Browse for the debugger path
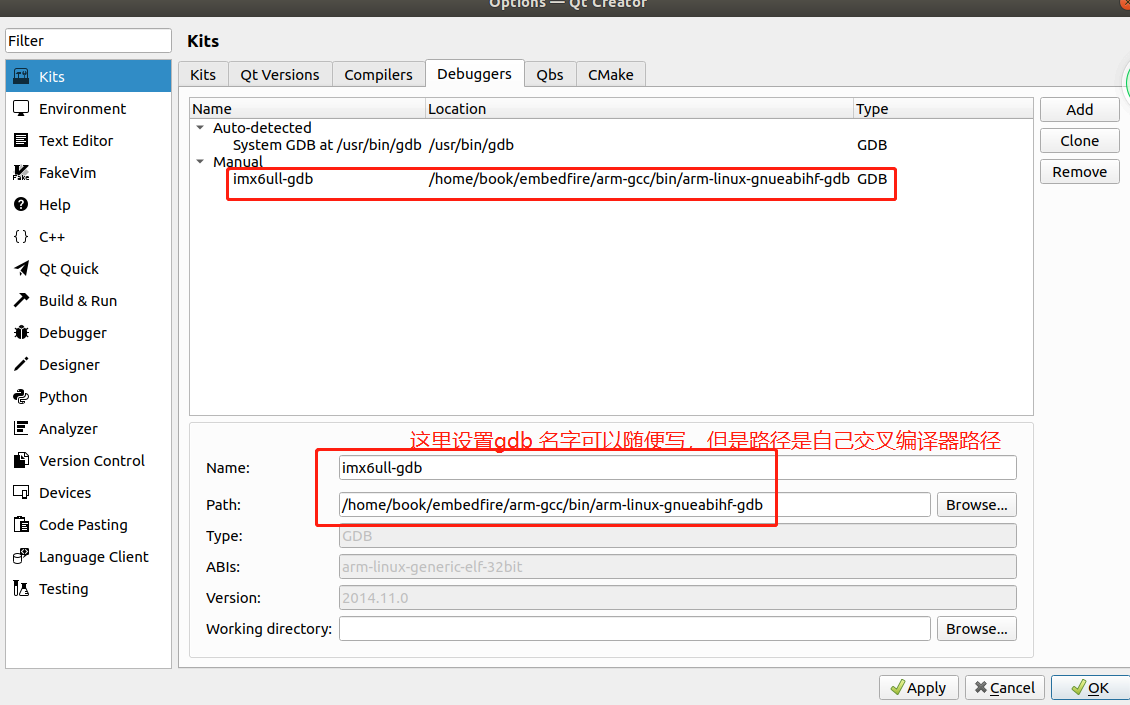Screen dimensions: 1130x705 [976, 505]
